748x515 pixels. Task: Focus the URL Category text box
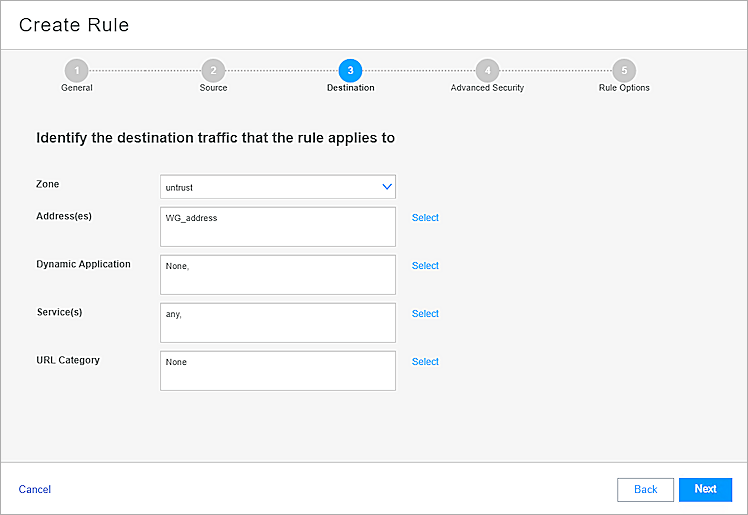tap(277, 371)
